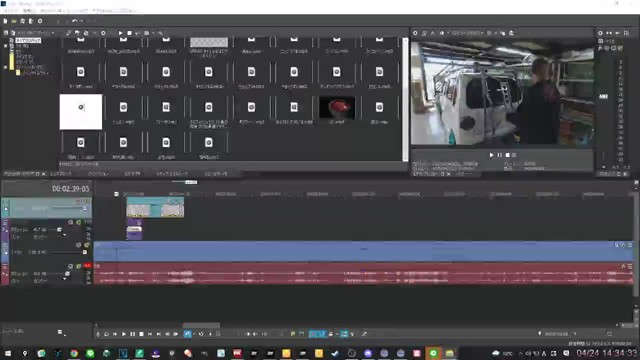This screenshot has width=640, height=360.
Task: Open a project using the folder icon
Action: click(14, 21)
